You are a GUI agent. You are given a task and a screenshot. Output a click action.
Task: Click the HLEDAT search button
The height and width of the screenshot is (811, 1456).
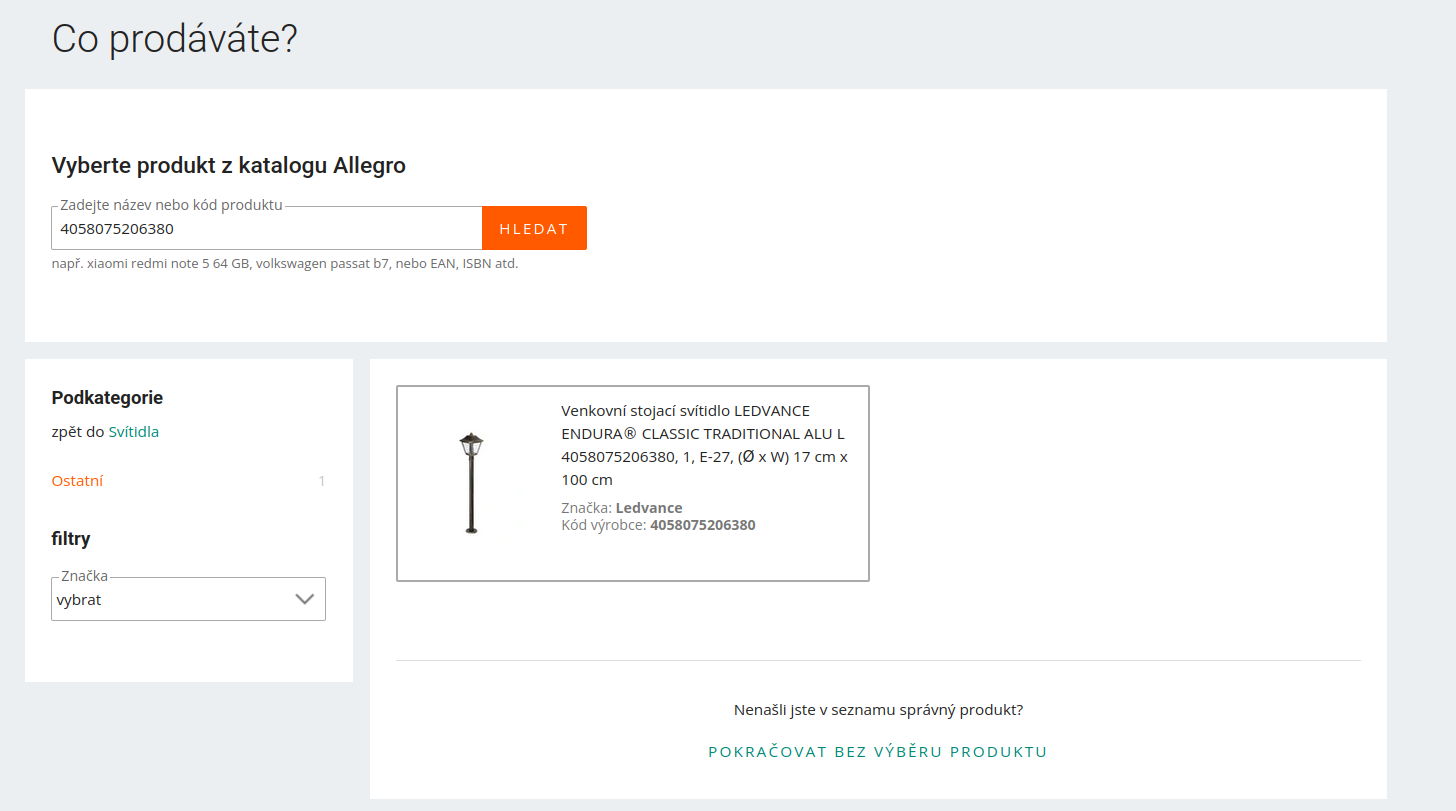(x=534, y=227)
